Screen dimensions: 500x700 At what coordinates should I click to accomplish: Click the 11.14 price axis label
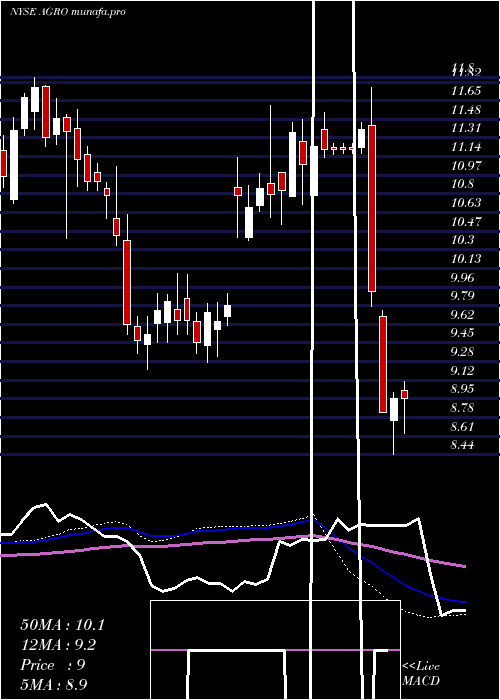point(466,147)
